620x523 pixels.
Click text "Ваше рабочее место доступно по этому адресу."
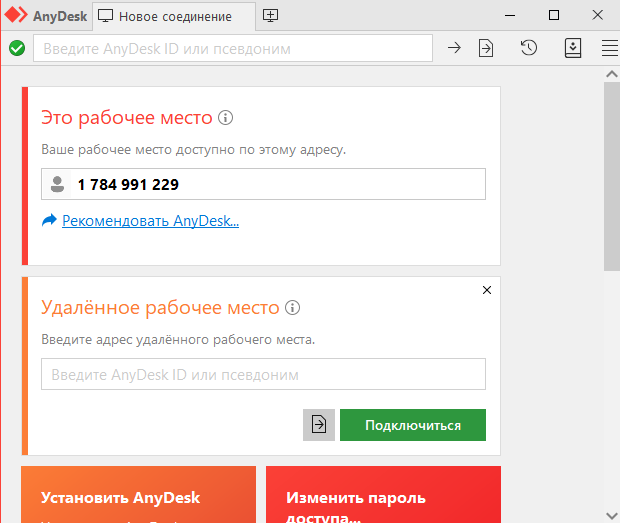[193, 150]
